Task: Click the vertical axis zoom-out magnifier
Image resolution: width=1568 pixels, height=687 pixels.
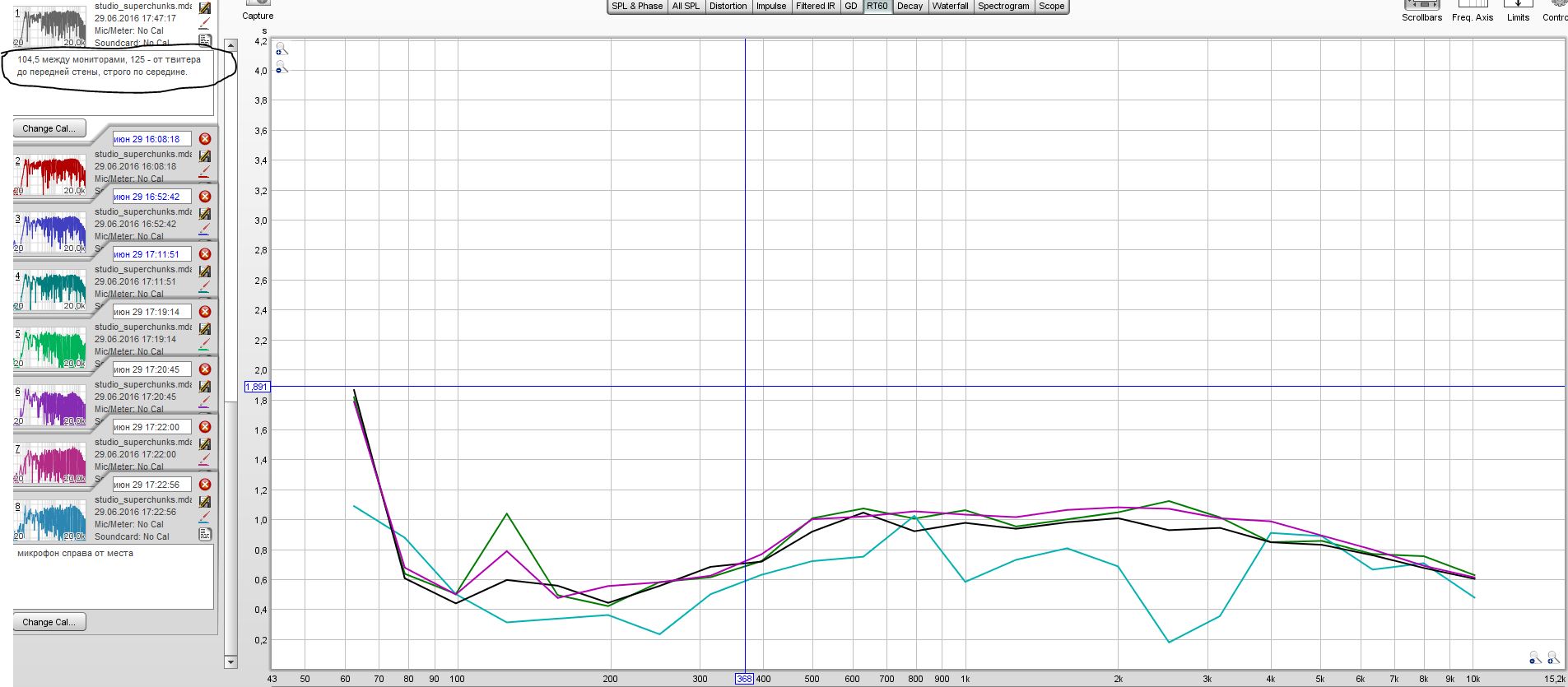Action: (281, 67)
